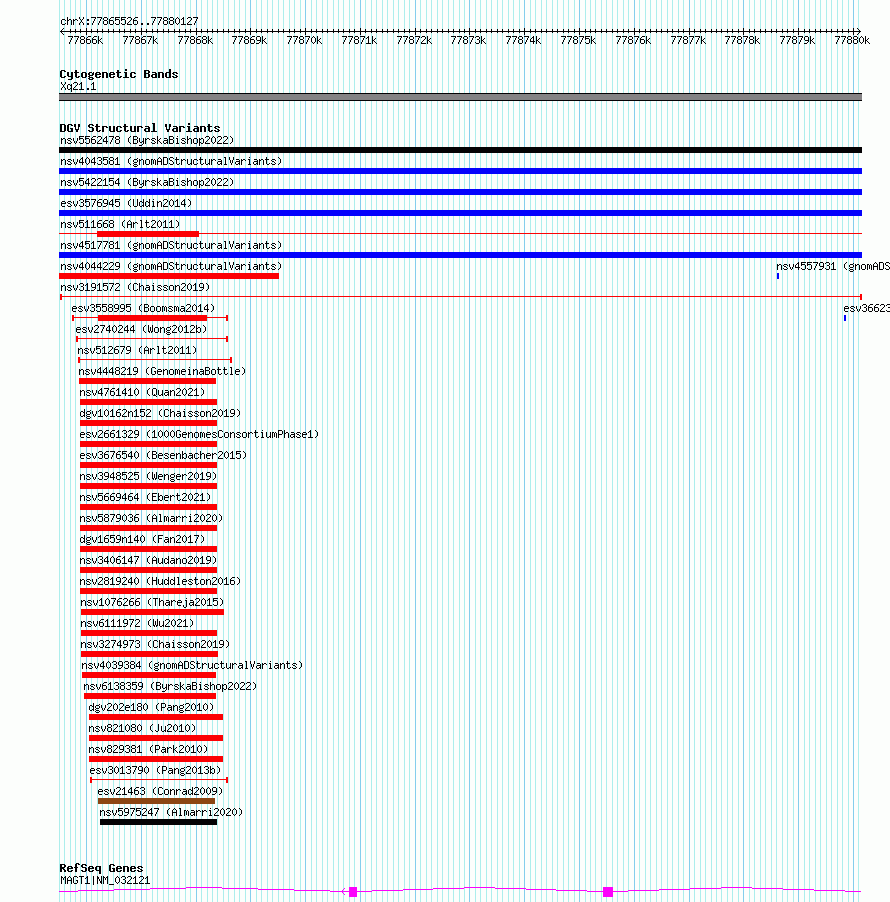Click the thick red bar of esv3558995
This screenshot has width=890, height=902.
[x=152, y=318]
